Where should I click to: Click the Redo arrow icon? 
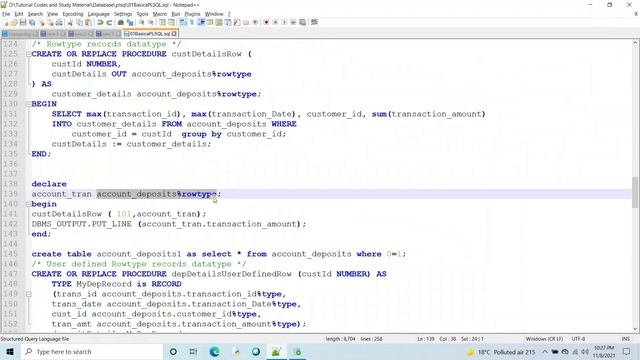click(x=109, y=22)
